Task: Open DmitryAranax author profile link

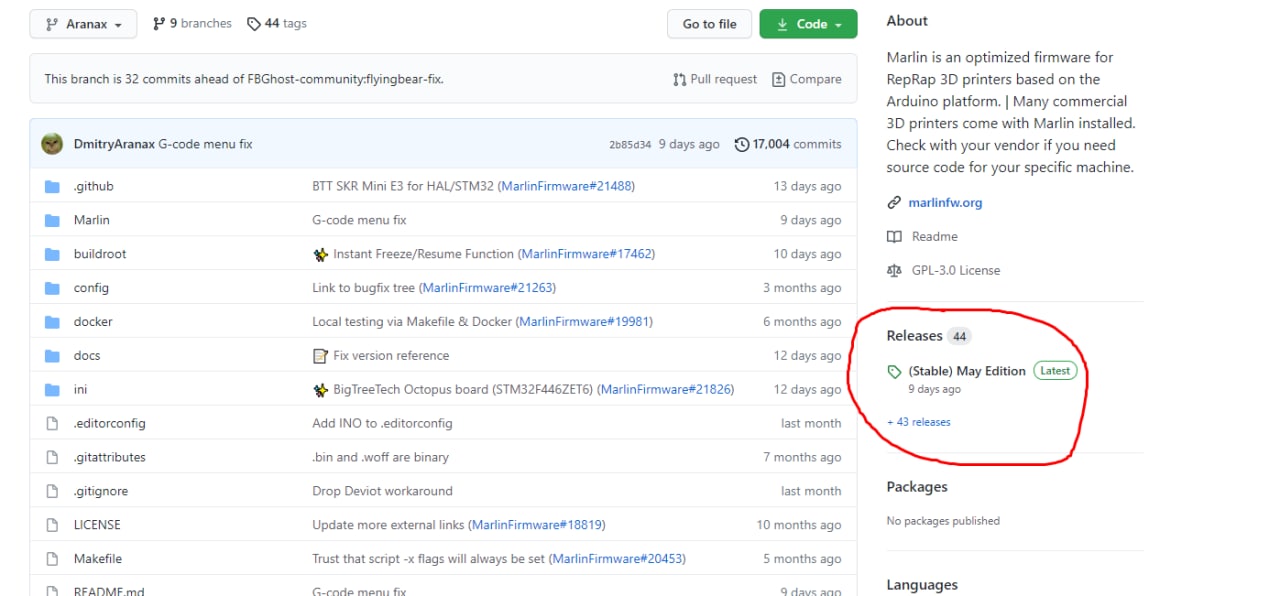Action: click(x=114, y=144)
